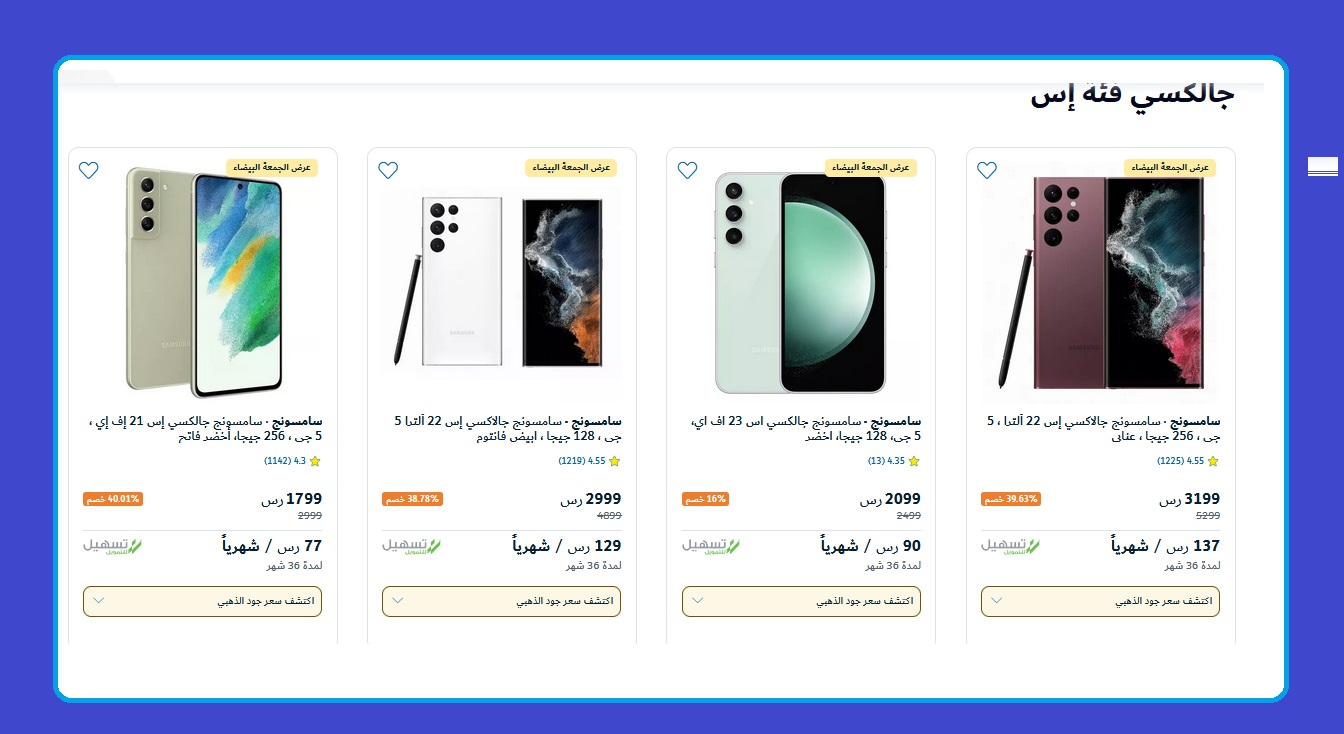Add Galaxy S22 Ultra burgundy to wishlist
The height and width of the screenshot is (734, 1344).
click(x=987, y=170)
